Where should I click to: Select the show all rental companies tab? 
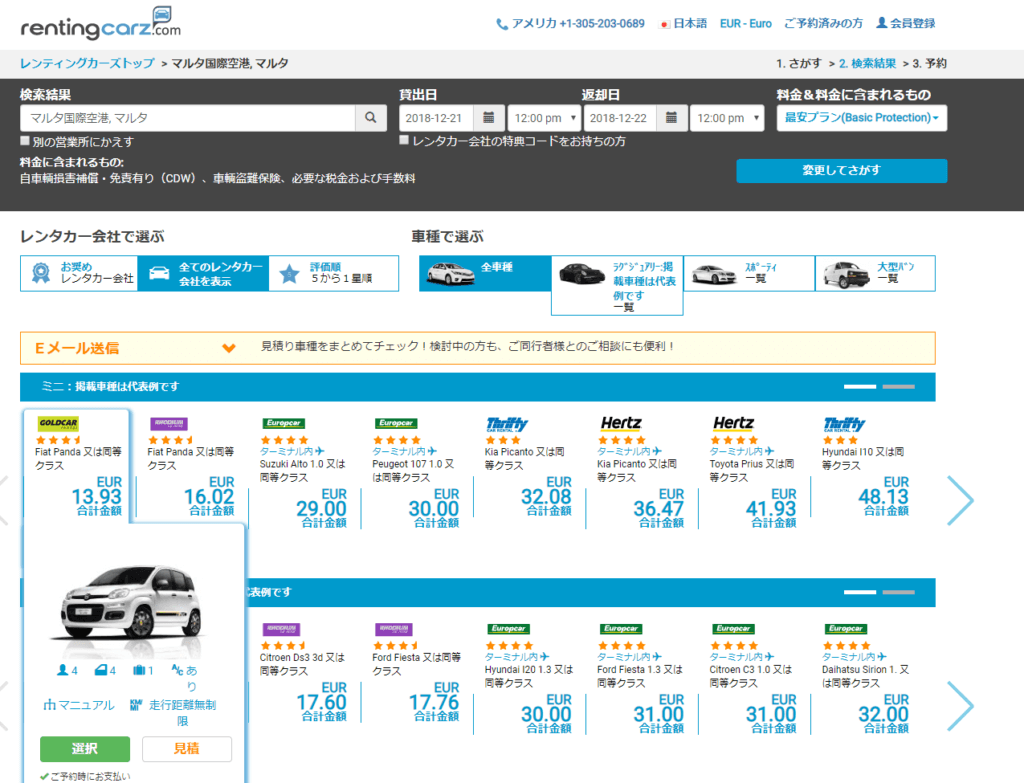[x=203, y=273]
